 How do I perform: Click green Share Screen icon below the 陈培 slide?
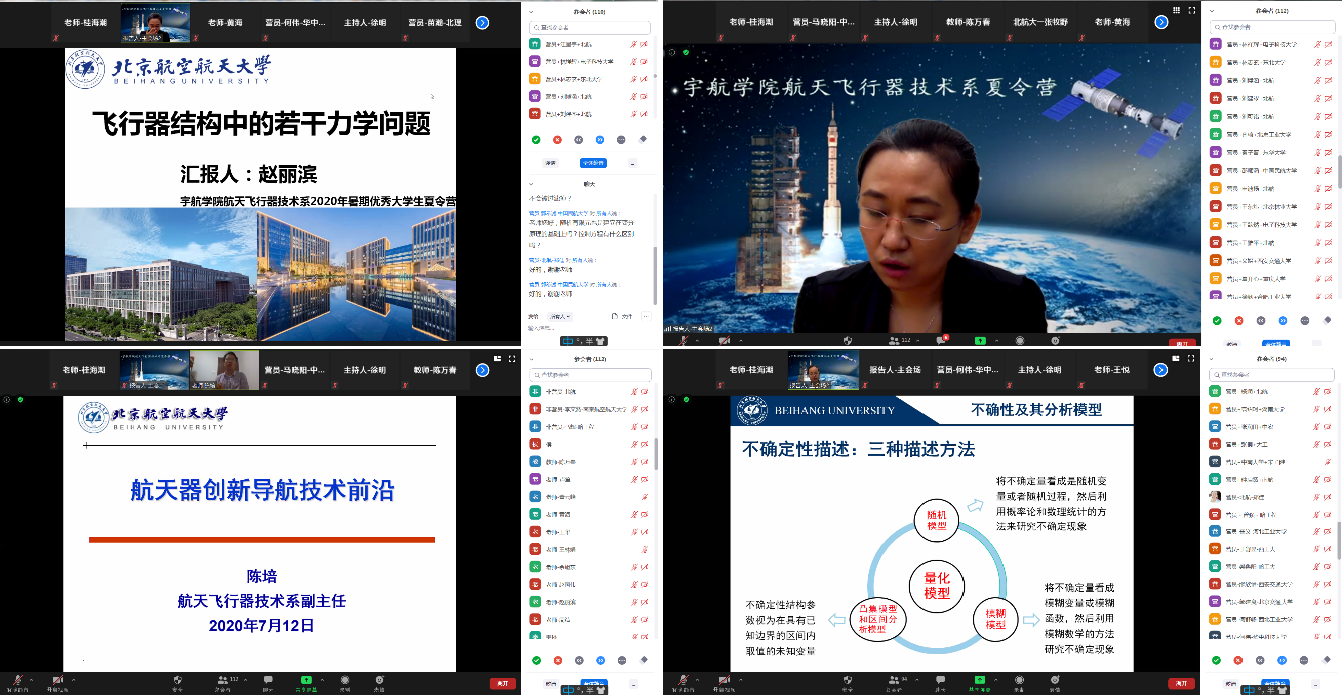(x=306, y=682)
